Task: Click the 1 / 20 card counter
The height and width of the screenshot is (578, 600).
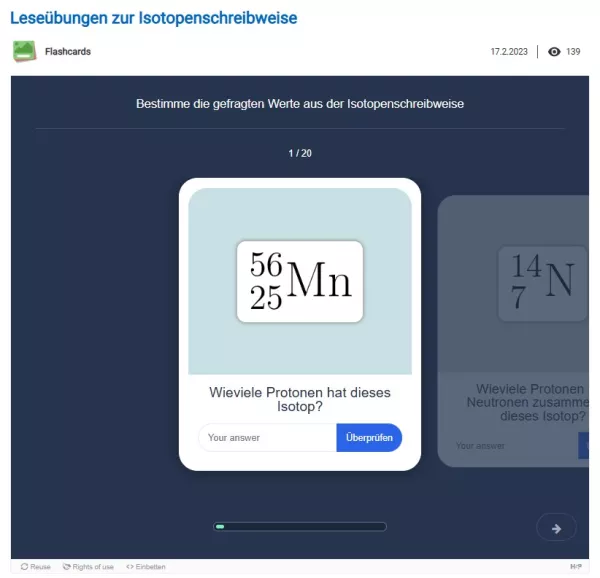Action: click(x=300, y=153)
